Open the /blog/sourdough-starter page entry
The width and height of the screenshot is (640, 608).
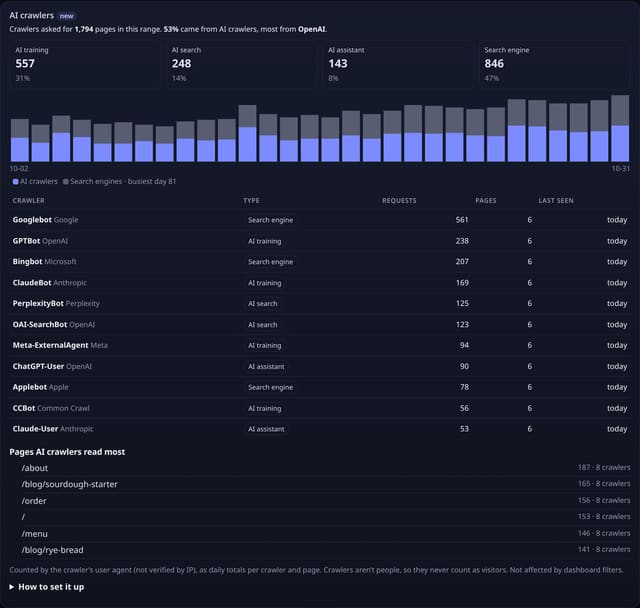(x=69, y=484)
